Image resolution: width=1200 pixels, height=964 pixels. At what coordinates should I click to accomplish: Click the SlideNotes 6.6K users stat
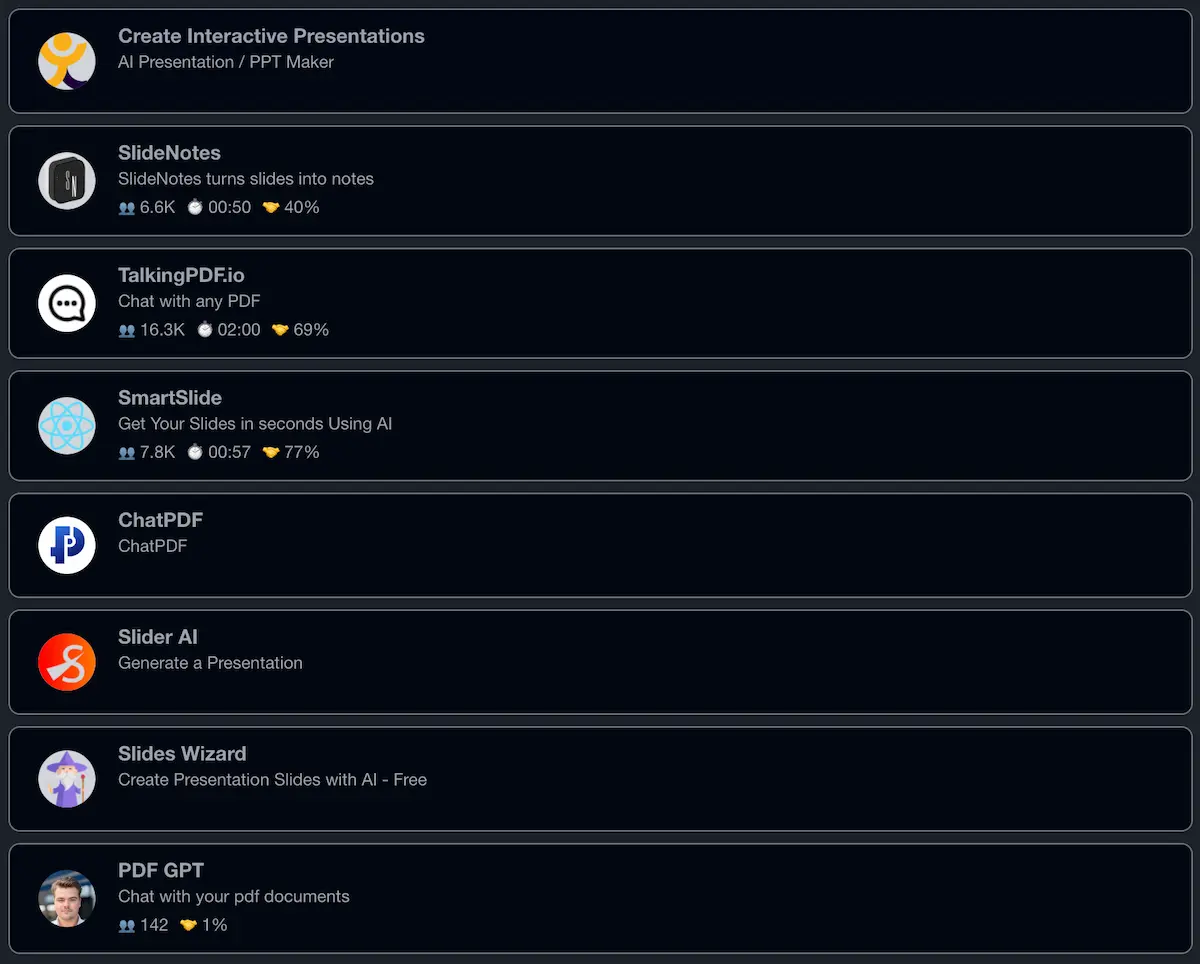pos(147,207)
